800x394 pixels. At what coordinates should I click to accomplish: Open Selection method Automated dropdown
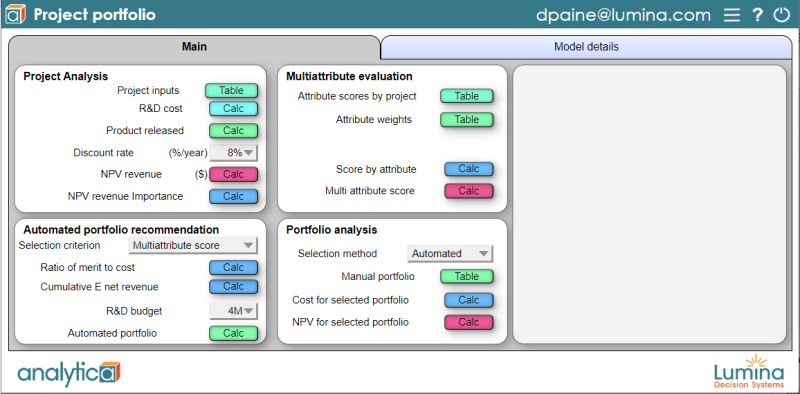click(x=450, y=254)
